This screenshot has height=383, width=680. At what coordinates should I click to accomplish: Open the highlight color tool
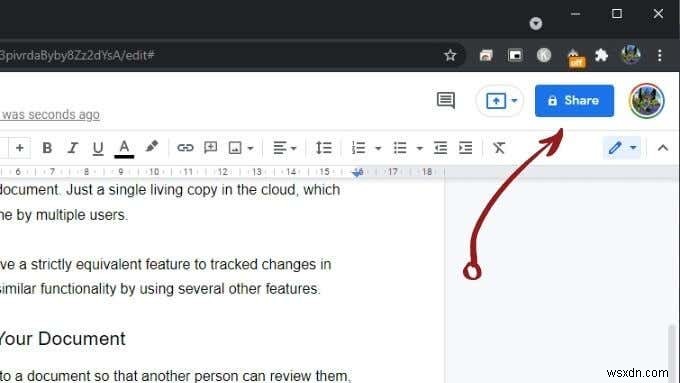click(151, 147)
